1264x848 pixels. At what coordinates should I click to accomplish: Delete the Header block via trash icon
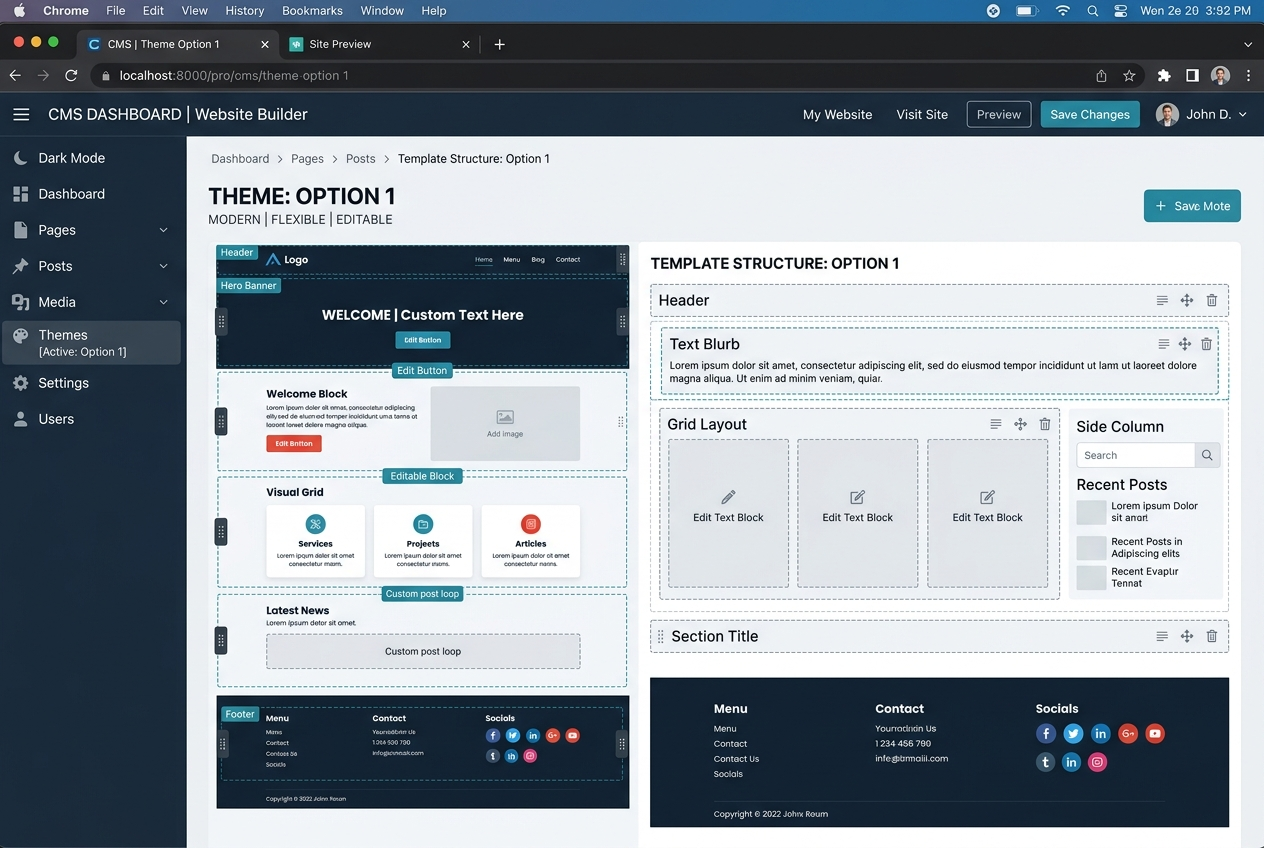(x=1212, y=301)
